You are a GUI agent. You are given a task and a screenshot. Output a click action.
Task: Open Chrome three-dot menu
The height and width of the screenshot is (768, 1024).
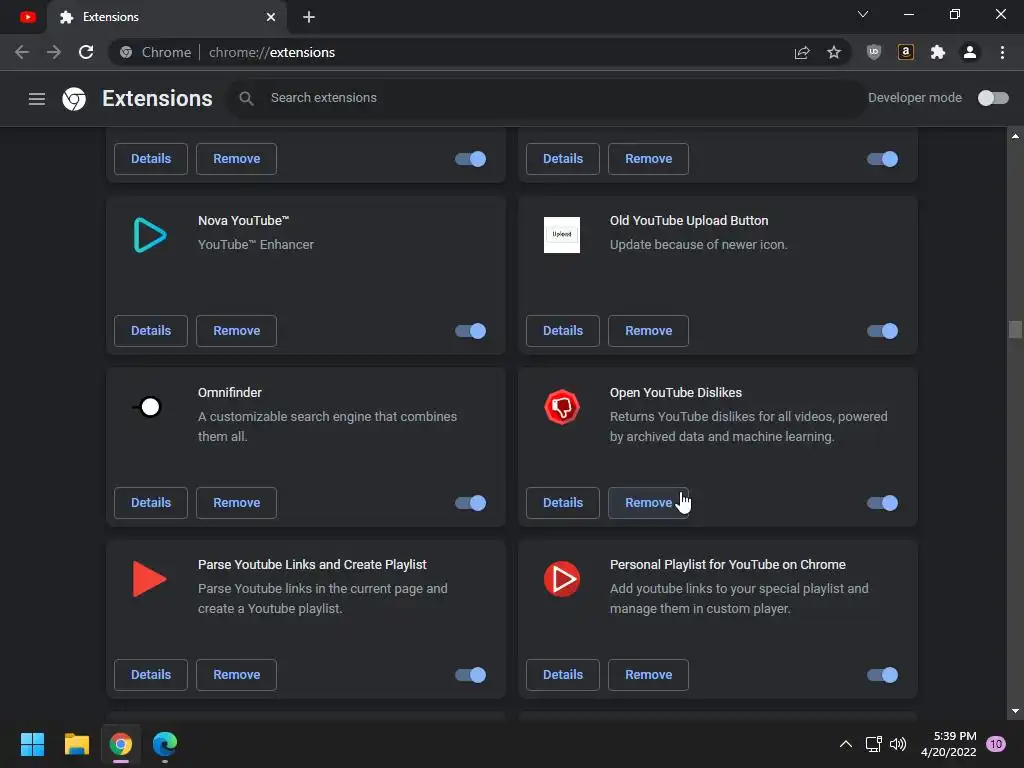pyautogui.click(x=1002, y=52)
